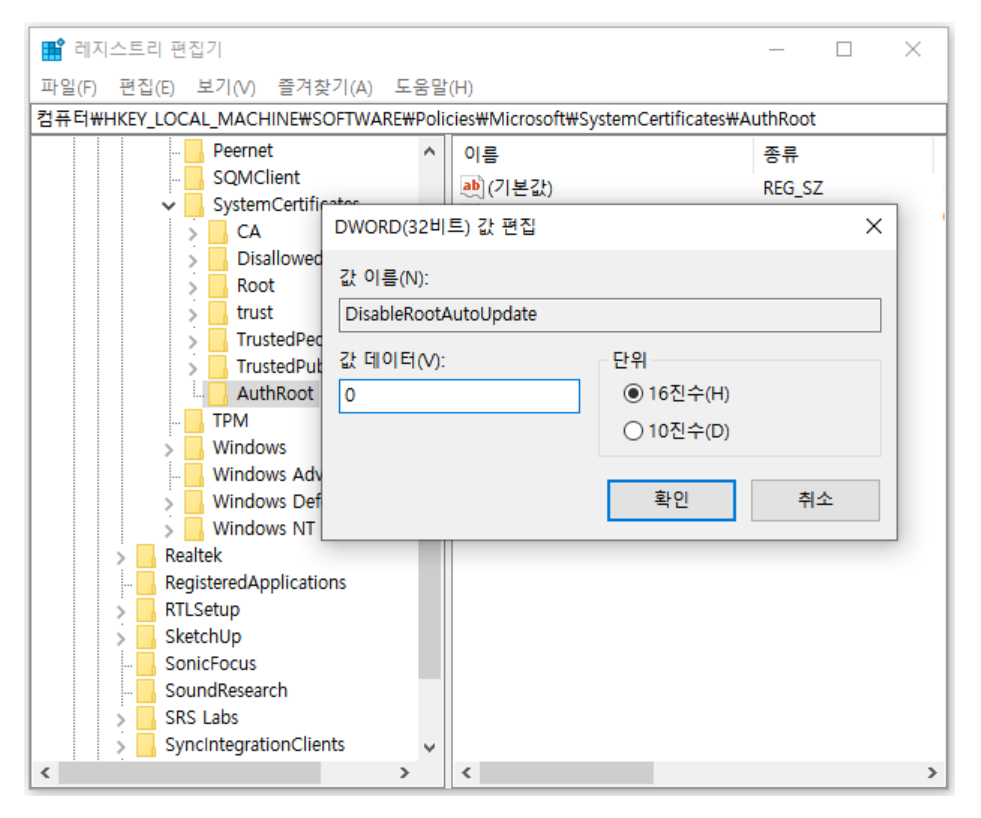Open the 보기(V) menu
The image size is (981, 818).
pos(226,87)
